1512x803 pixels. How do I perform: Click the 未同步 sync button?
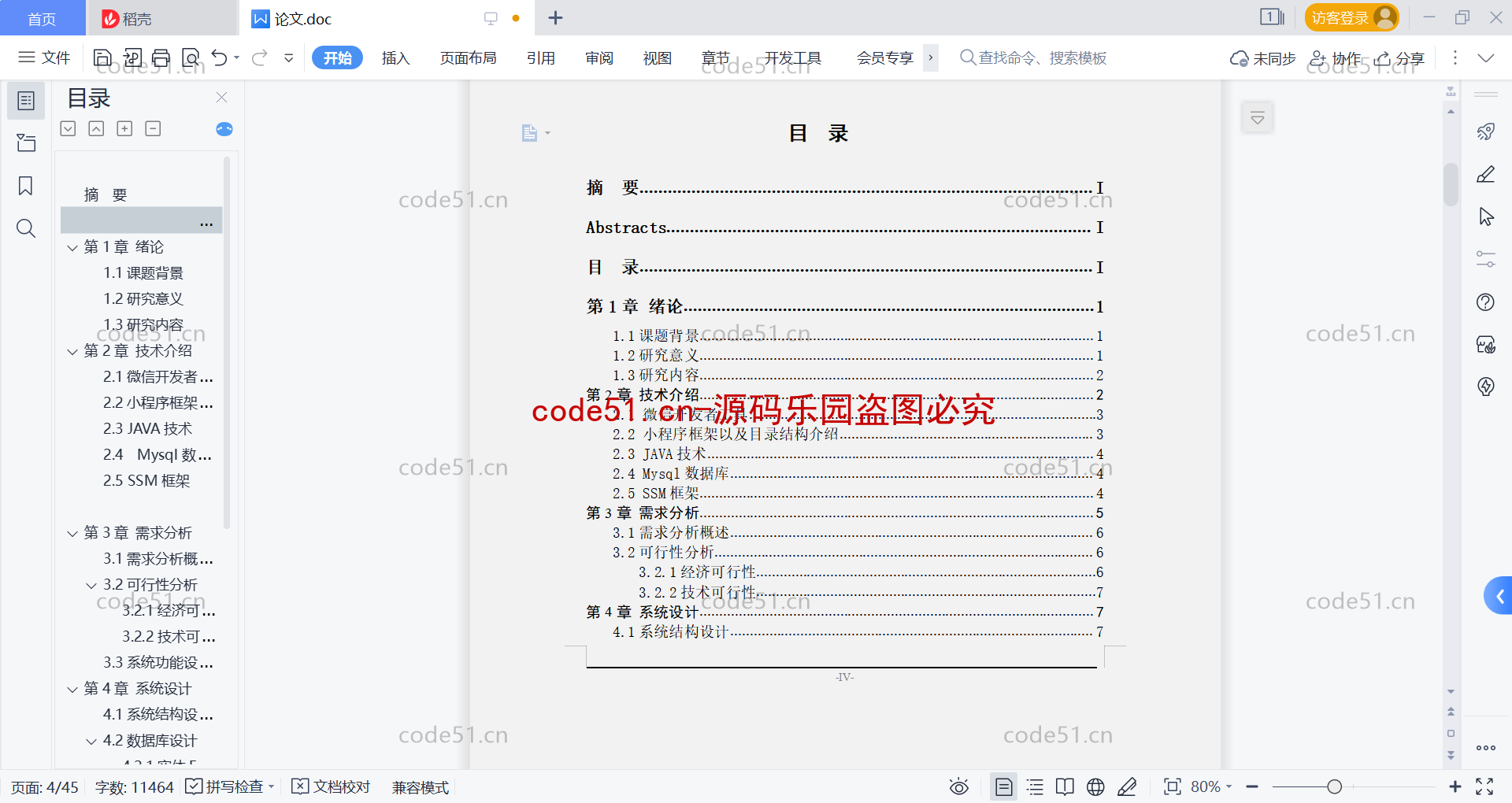pyautogui.click(x=1262, y=58)
